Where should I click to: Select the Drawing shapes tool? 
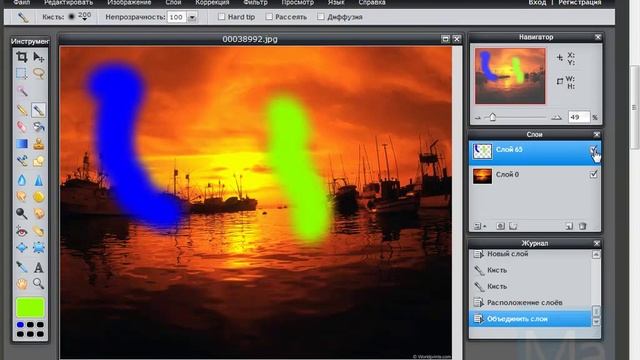[39, 161]
